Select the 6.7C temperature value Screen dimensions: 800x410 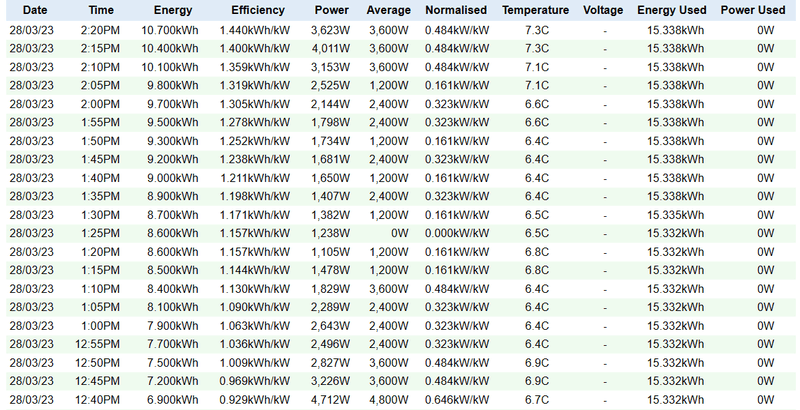pos(537,400)
